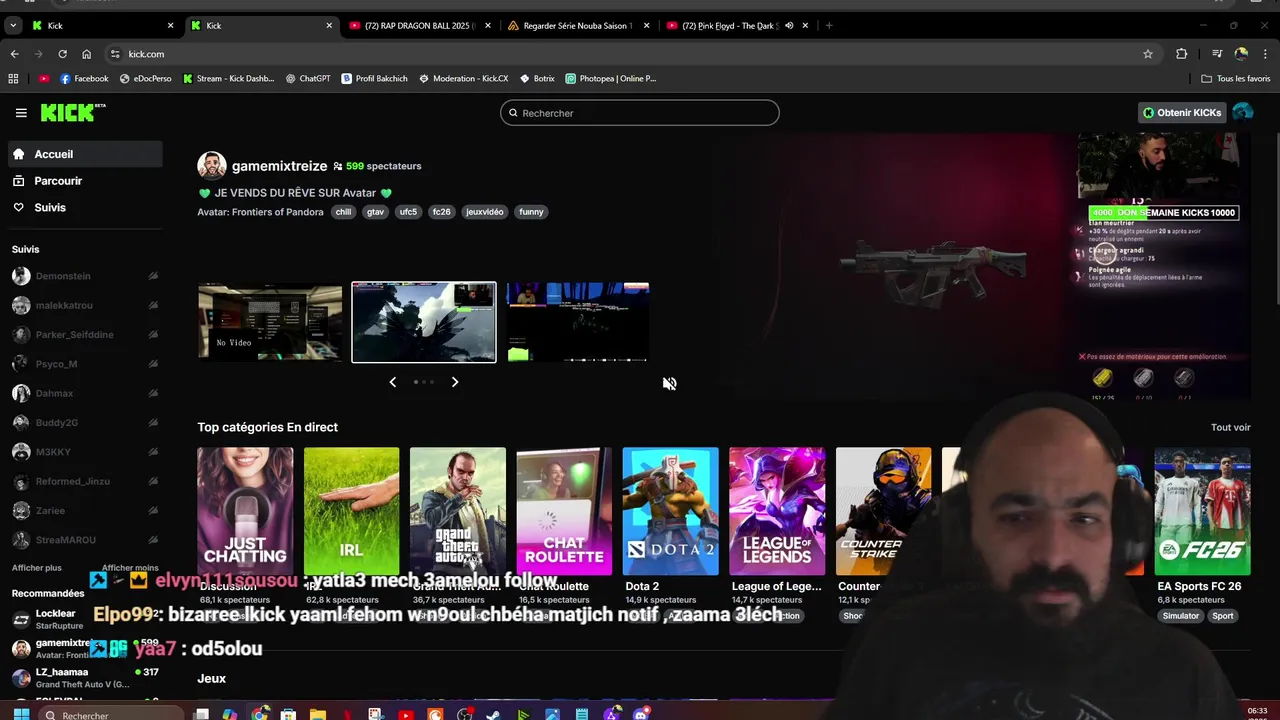Show previous featured stream with left arrow
Screen dimensions: 1280x720
tap(392, 382)
